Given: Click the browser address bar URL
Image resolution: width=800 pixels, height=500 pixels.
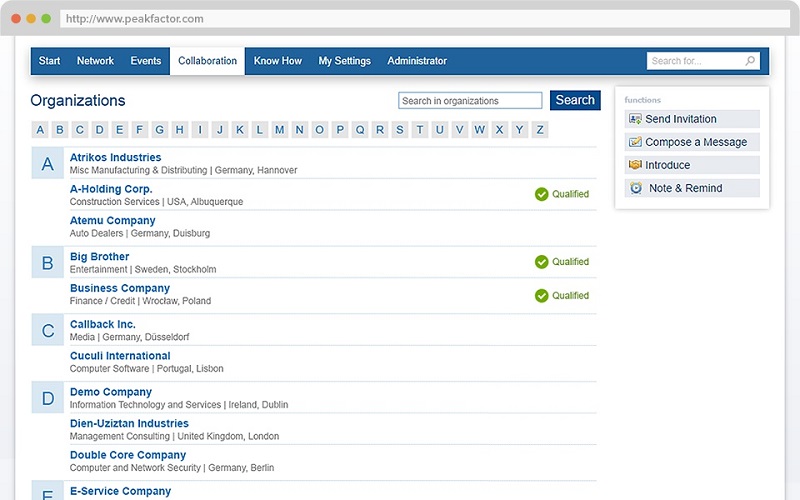Looking at the screenshot, I should point(135,19).
